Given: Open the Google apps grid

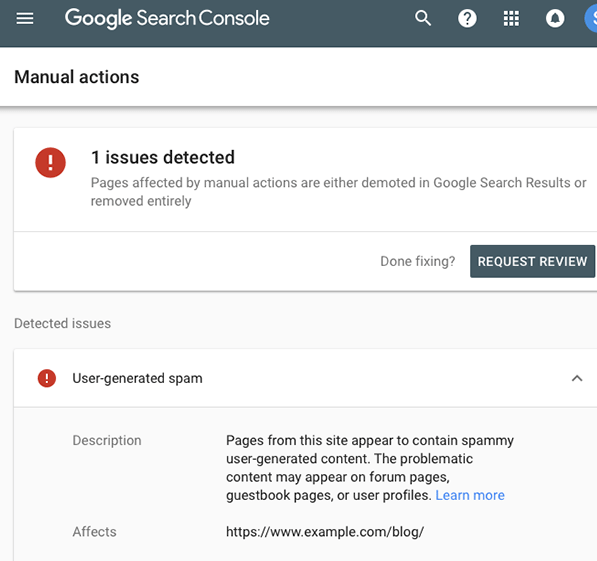Looking at the screenshot, I should (x=511, y=18).
